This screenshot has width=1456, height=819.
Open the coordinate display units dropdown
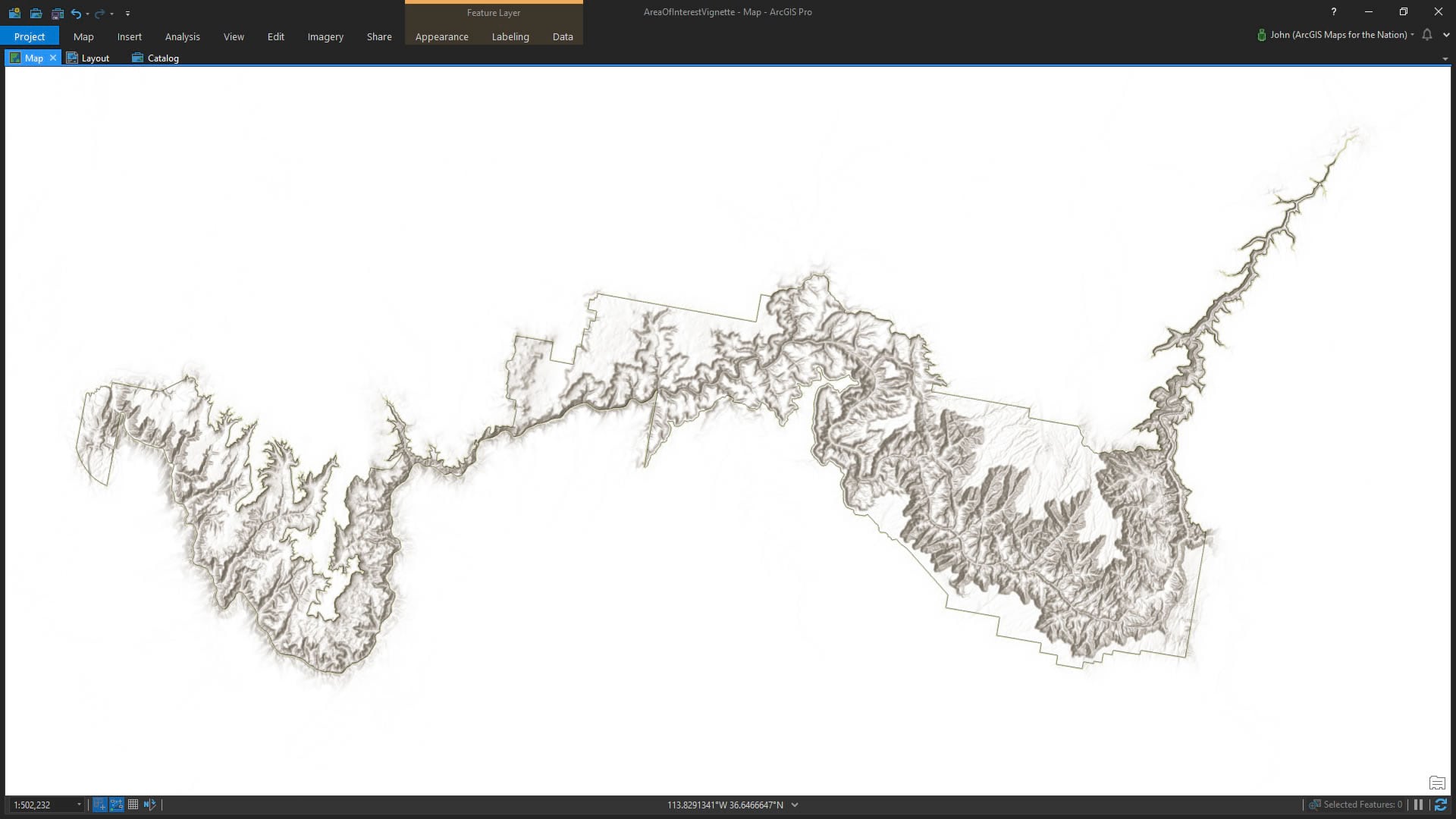point(795,805)
